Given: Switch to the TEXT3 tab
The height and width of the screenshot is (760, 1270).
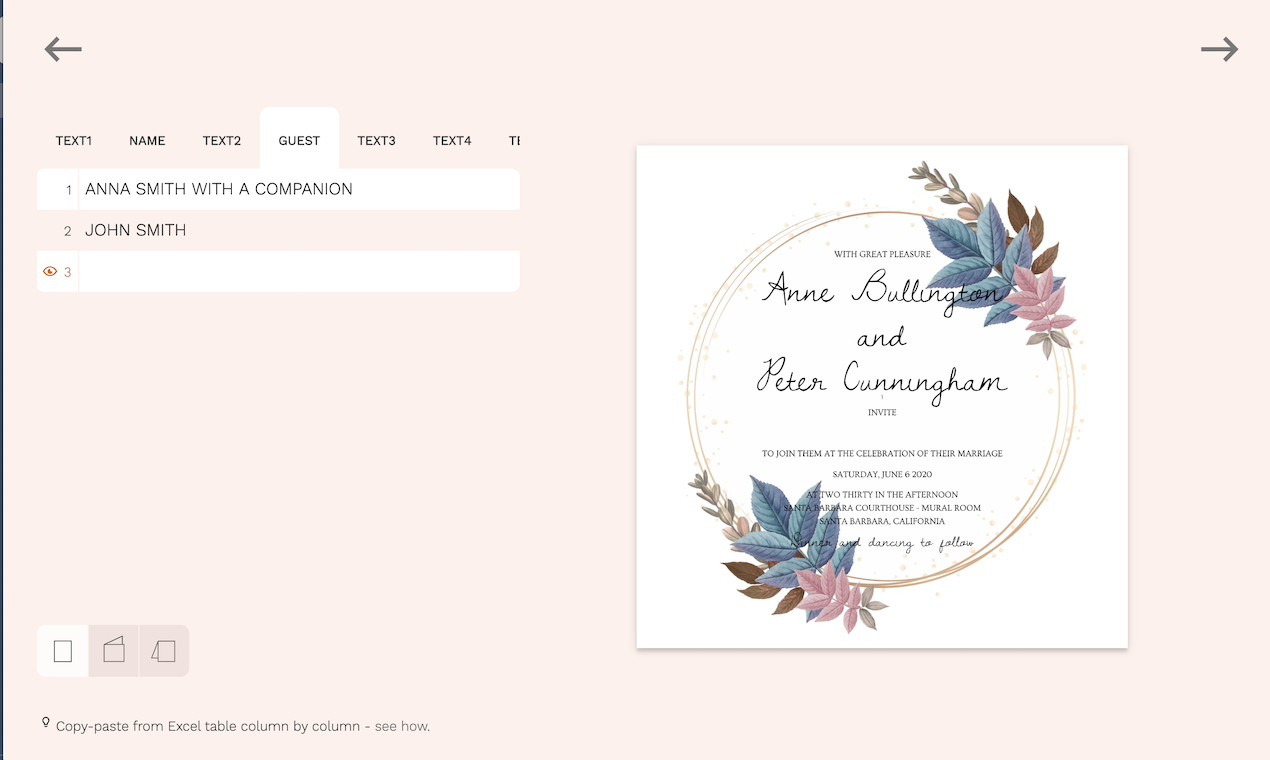Looking at the screenshot, I should tap(377, 140).
